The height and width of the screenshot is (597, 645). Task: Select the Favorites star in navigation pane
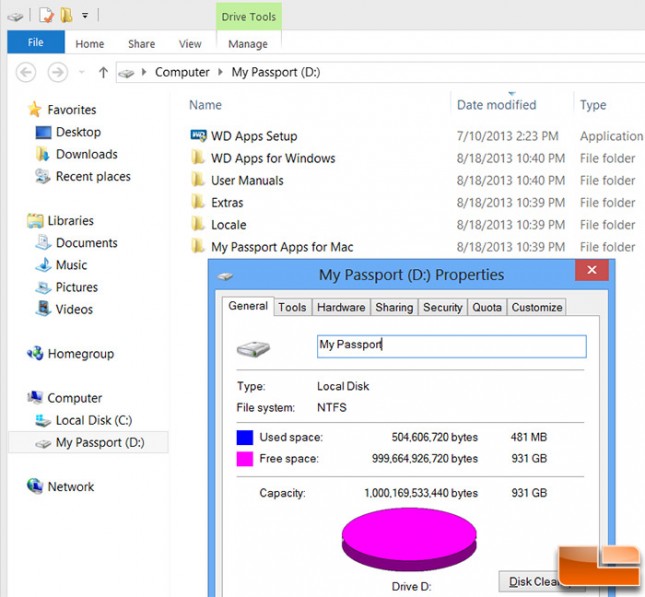(35, 109)
